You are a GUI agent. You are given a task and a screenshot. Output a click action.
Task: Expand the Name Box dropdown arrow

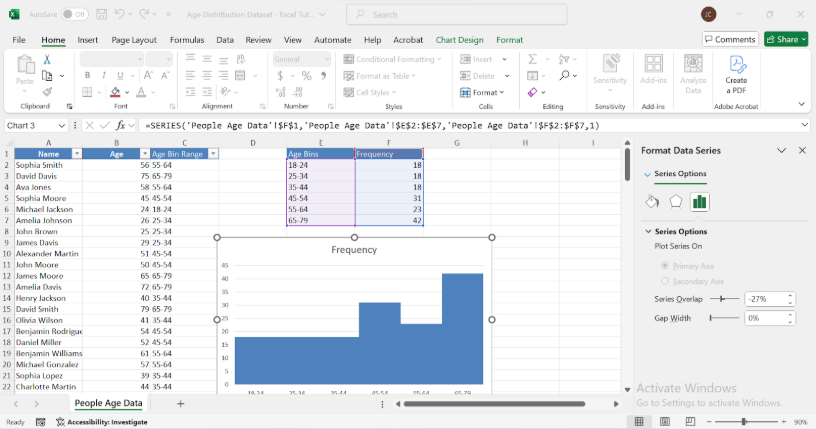[62, 125]
